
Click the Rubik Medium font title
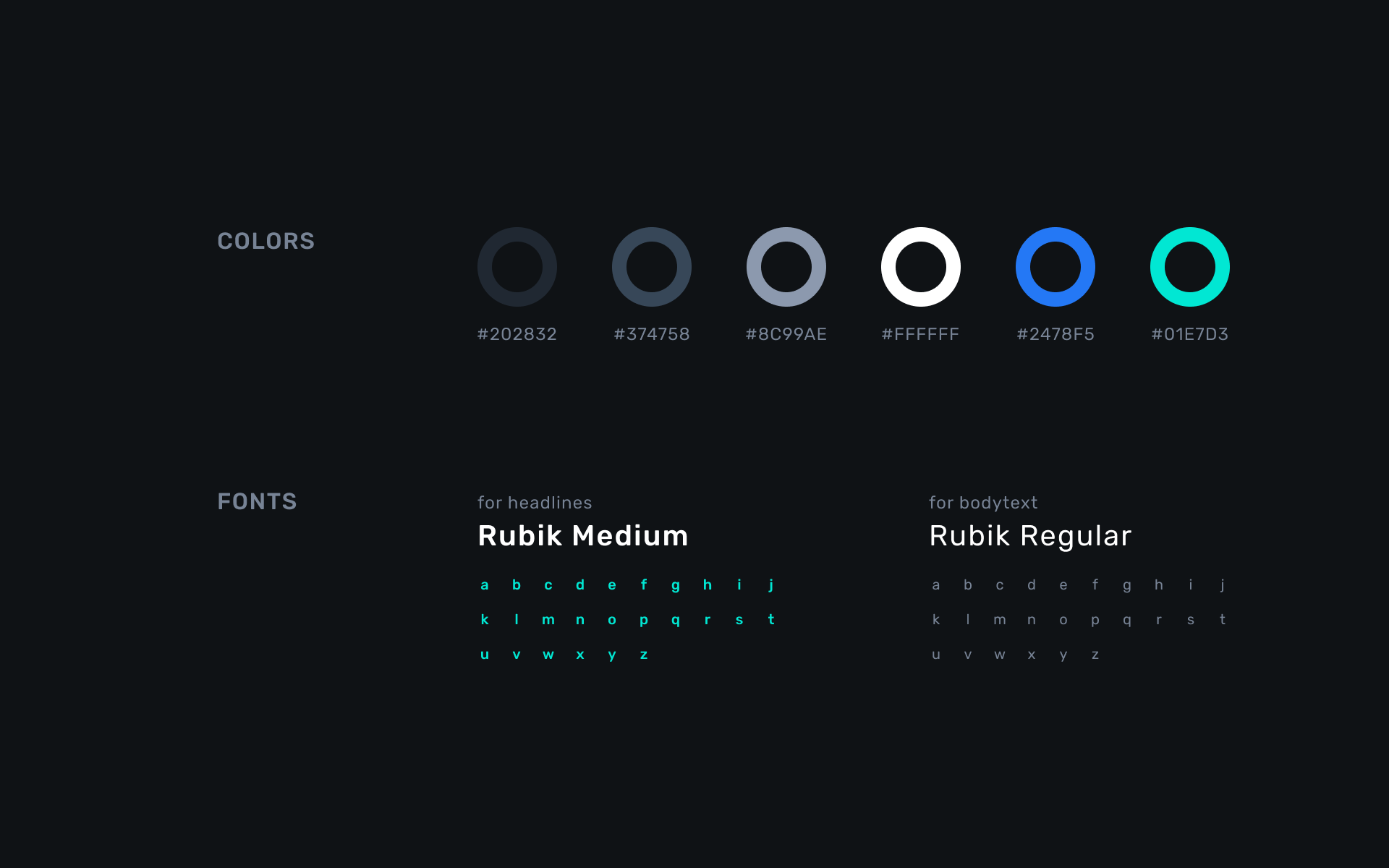[x=583, y=536]
